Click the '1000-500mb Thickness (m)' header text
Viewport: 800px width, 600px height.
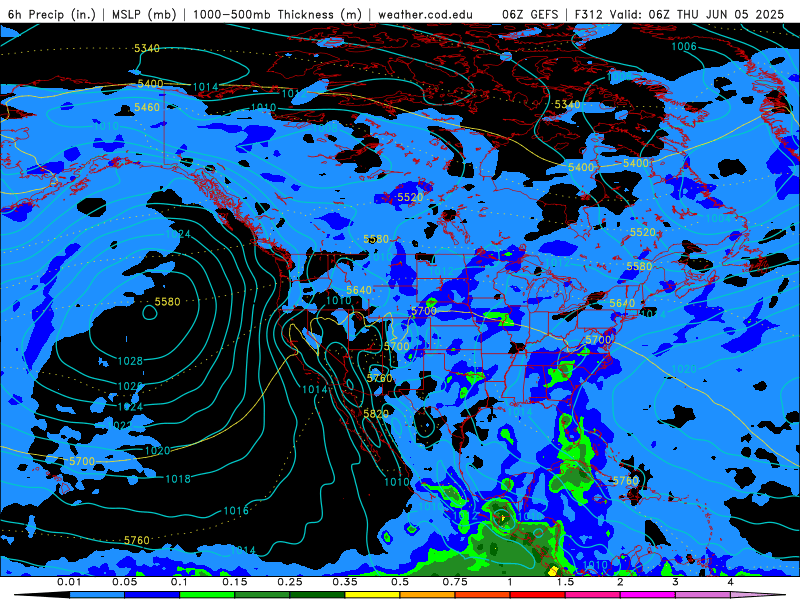277,14
